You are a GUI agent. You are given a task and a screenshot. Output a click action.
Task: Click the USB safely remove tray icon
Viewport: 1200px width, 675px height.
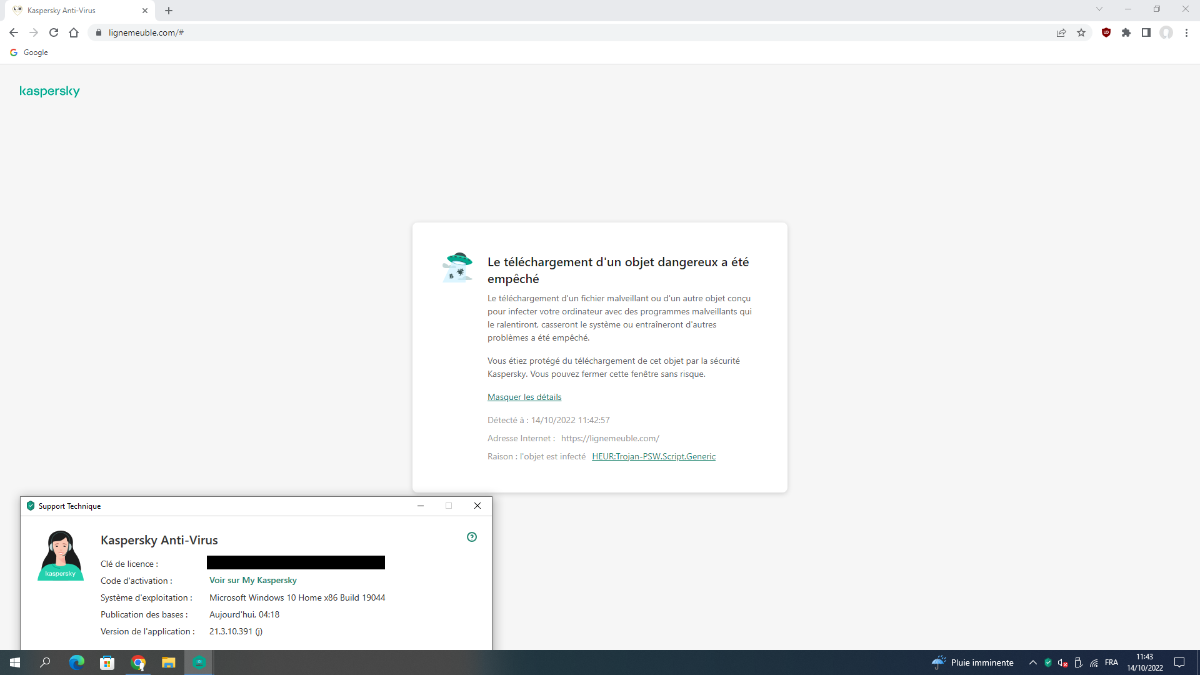1078,662
